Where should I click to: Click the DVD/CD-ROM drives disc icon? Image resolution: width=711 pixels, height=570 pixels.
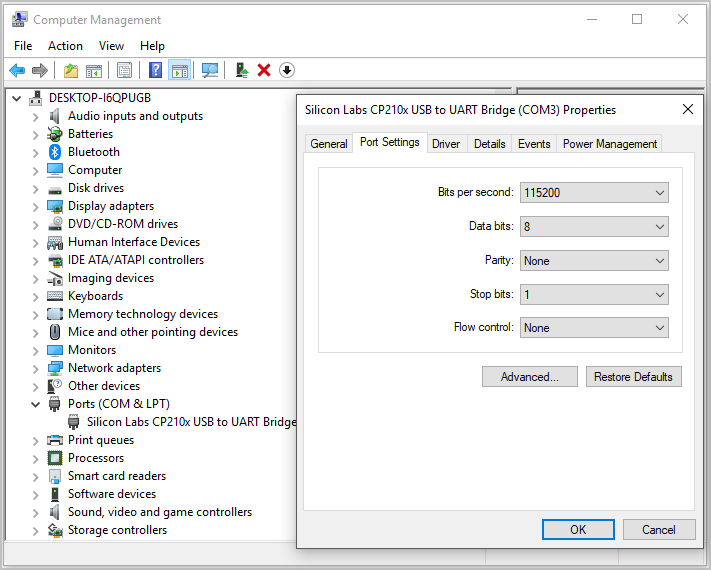55,224
